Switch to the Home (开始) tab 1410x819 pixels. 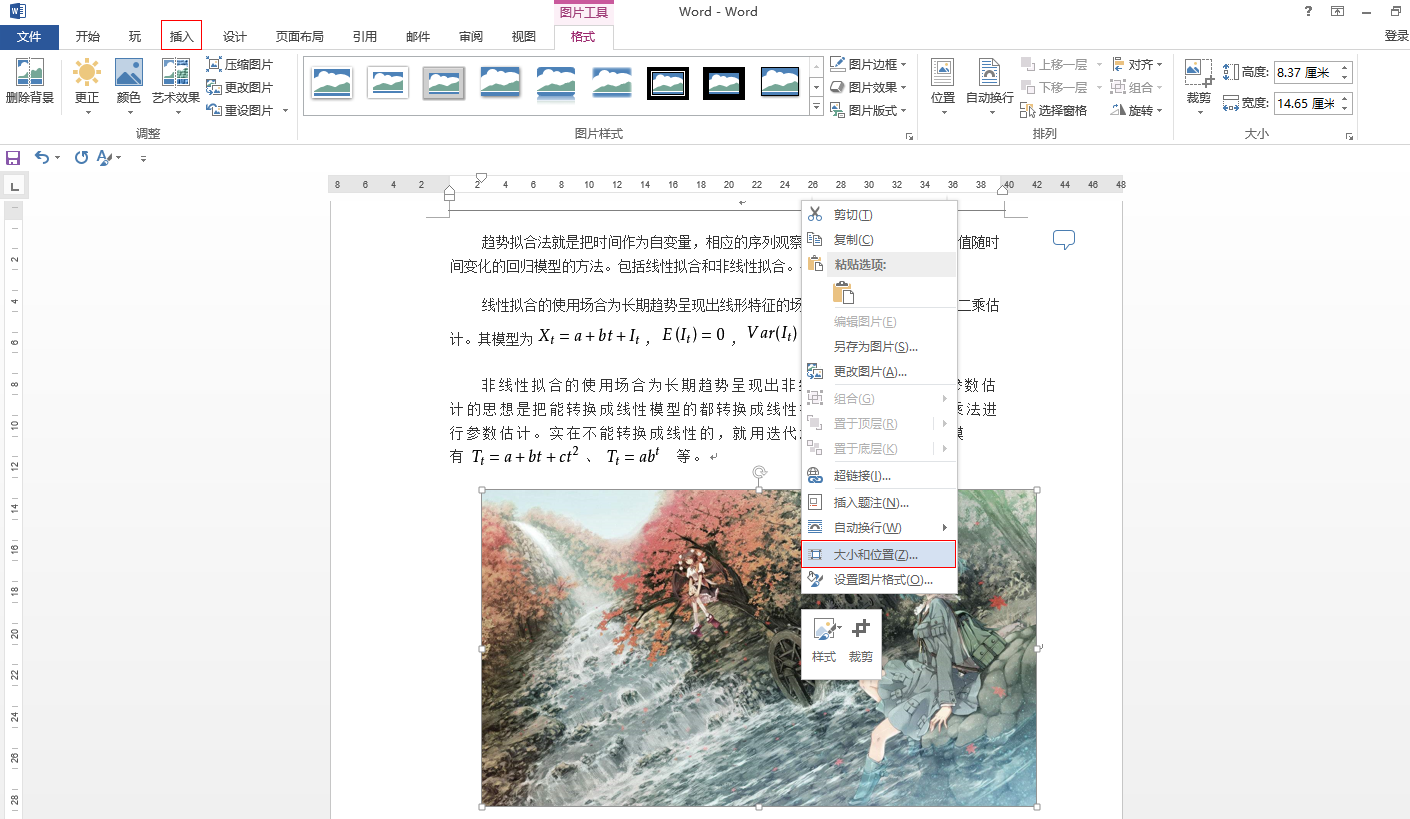coord(88,37)
